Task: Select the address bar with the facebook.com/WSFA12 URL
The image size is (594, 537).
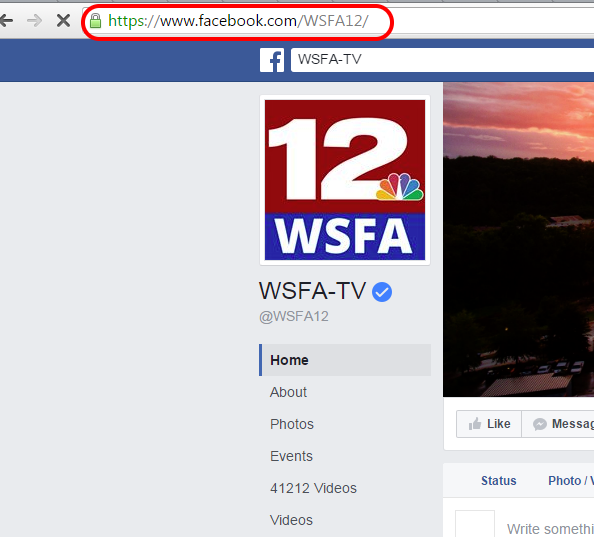Action: tap(238, 21)
